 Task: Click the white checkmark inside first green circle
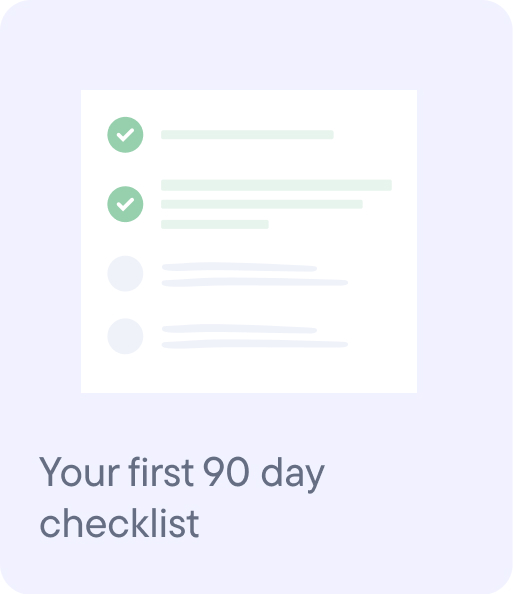[x=125, y=135]
